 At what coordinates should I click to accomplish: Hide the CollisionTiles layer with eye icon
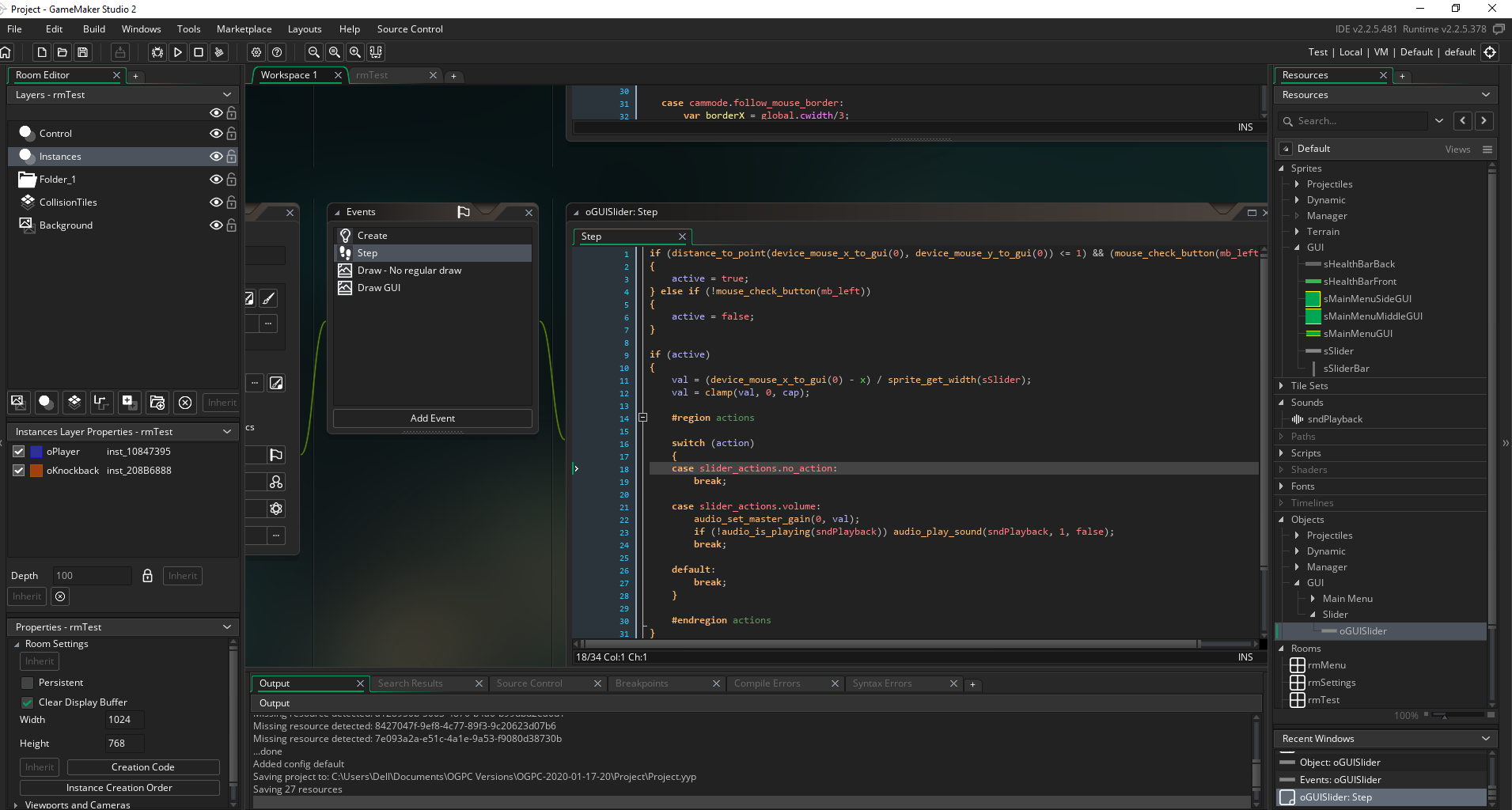(x=215, y=202)
